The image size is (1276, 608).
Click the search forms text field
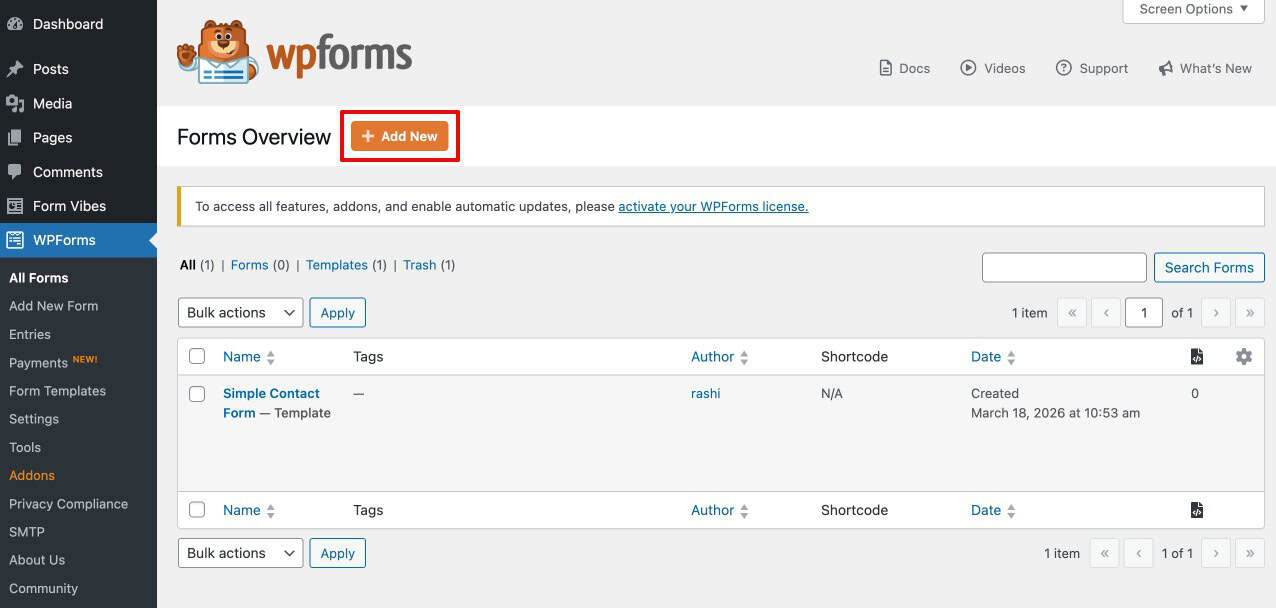1064,267
